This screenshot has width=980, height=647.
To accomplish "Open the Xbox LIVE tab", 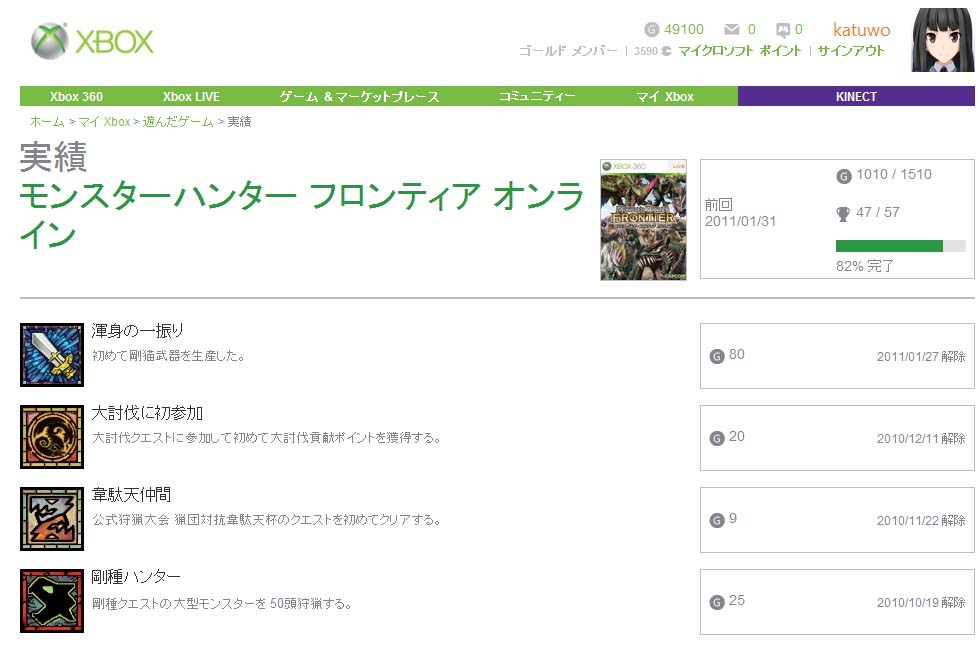I will pyautogui.click(x=191, y=96).
